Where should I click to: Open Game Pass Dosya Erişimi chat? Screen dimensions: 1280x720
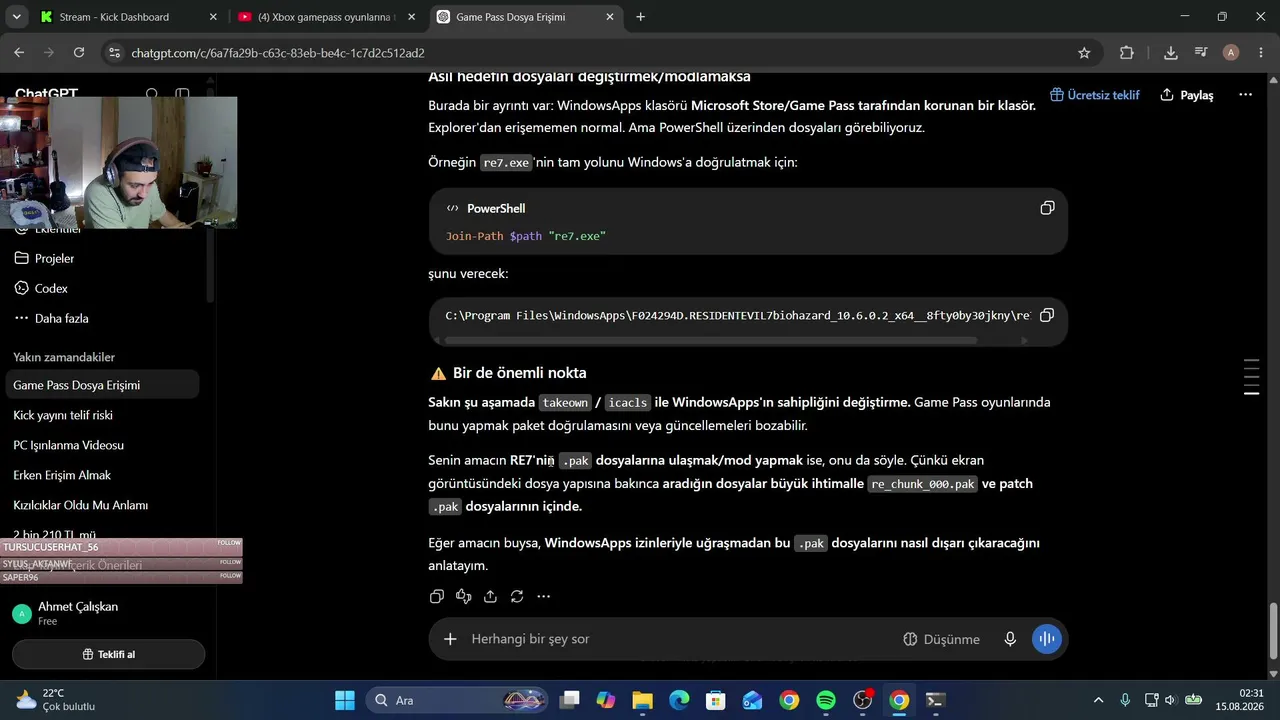pos(104,385)
